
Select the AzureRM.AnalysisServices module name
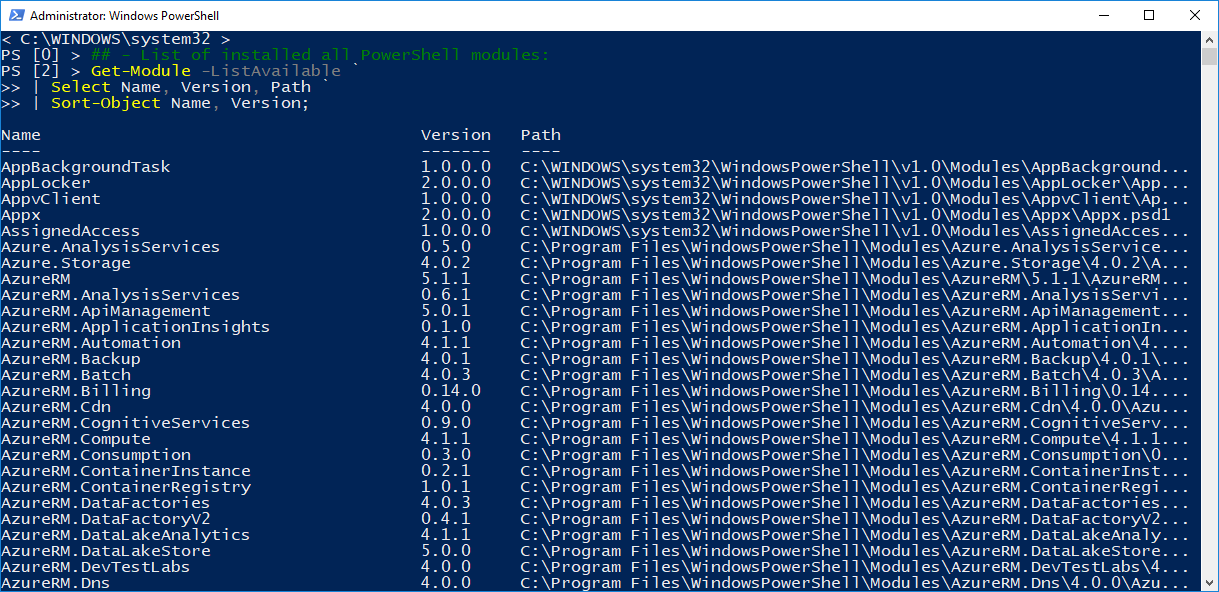(121, 295)
